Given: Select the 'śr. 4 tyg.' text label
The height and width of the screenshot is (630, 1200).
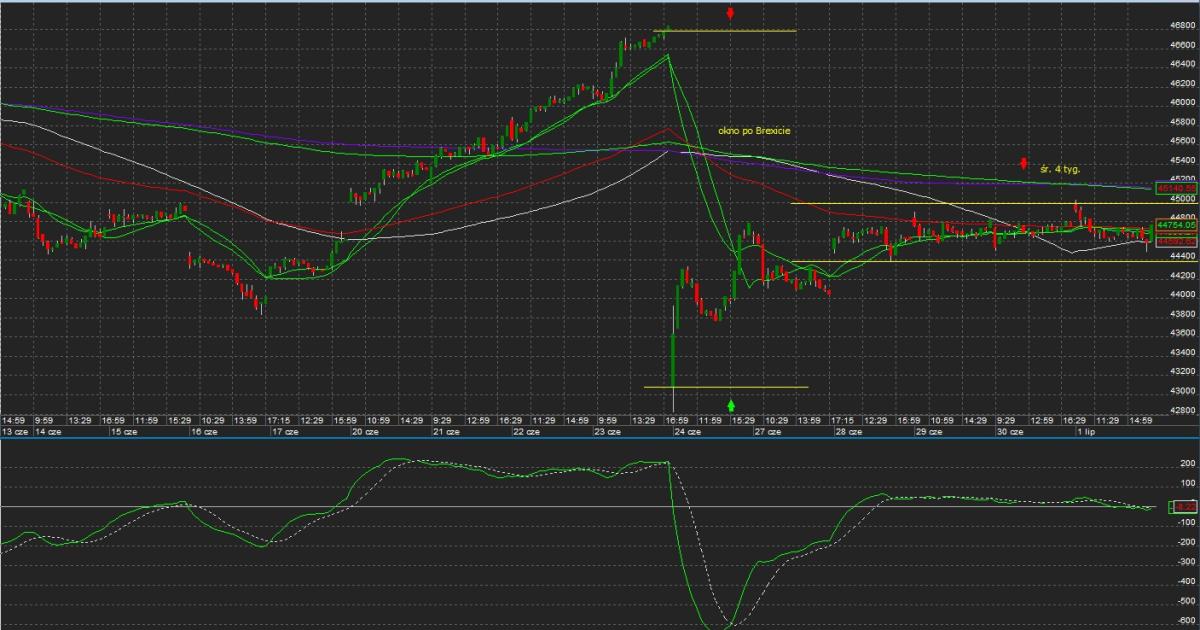Looking at the screenshot, I should click(1060, 170).
